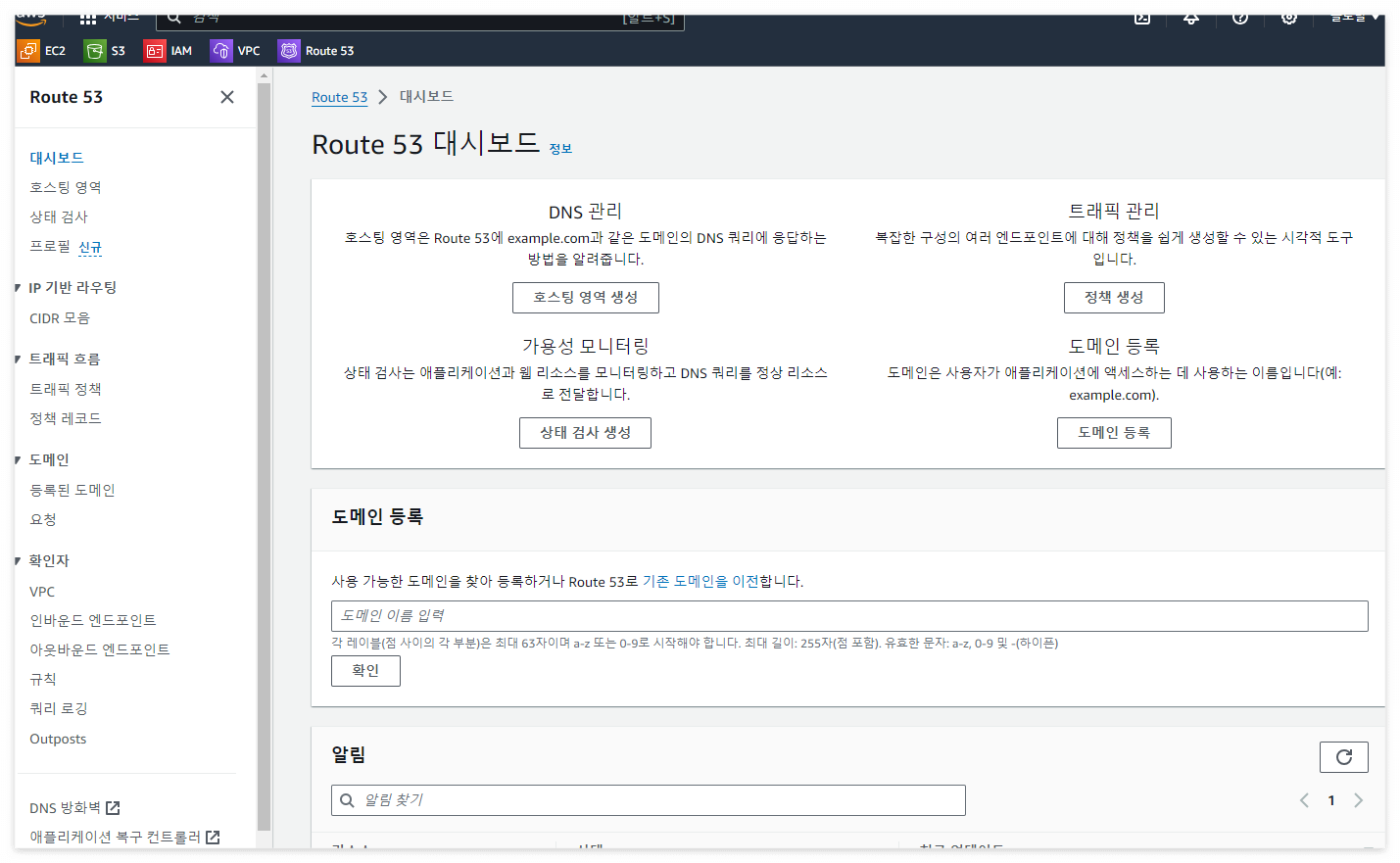Open the VPC service shortcut icon
Viewport: 1400px width, 863px height.
pos(221,51)
